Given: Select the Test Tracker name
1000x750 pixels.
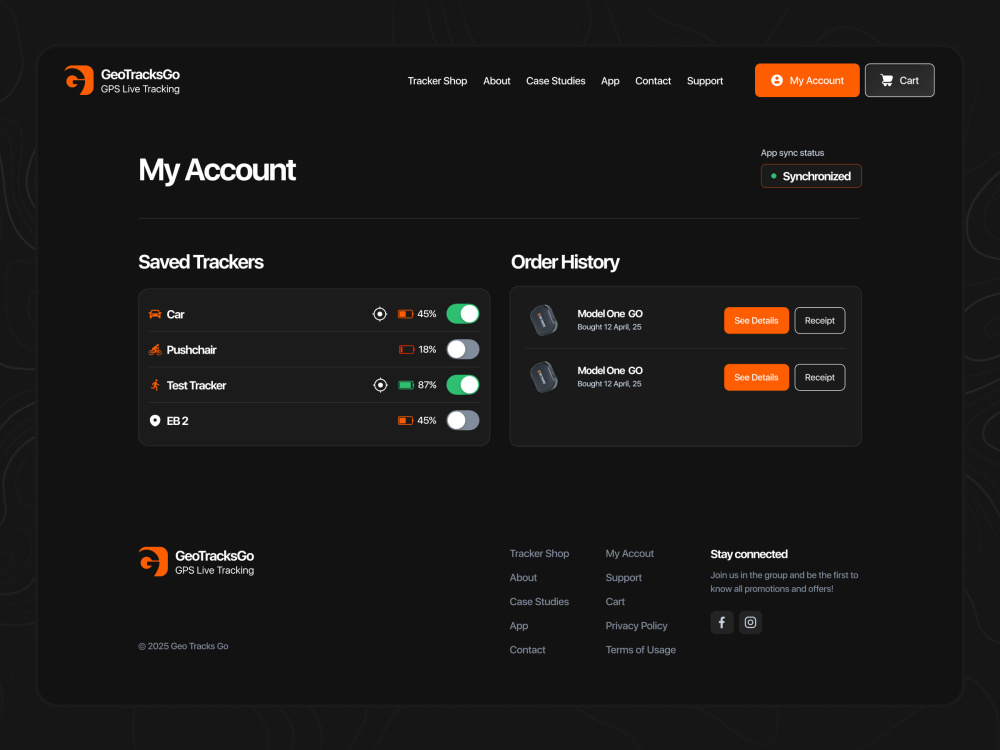Looking at the screenshot, I should coord(196,385).
